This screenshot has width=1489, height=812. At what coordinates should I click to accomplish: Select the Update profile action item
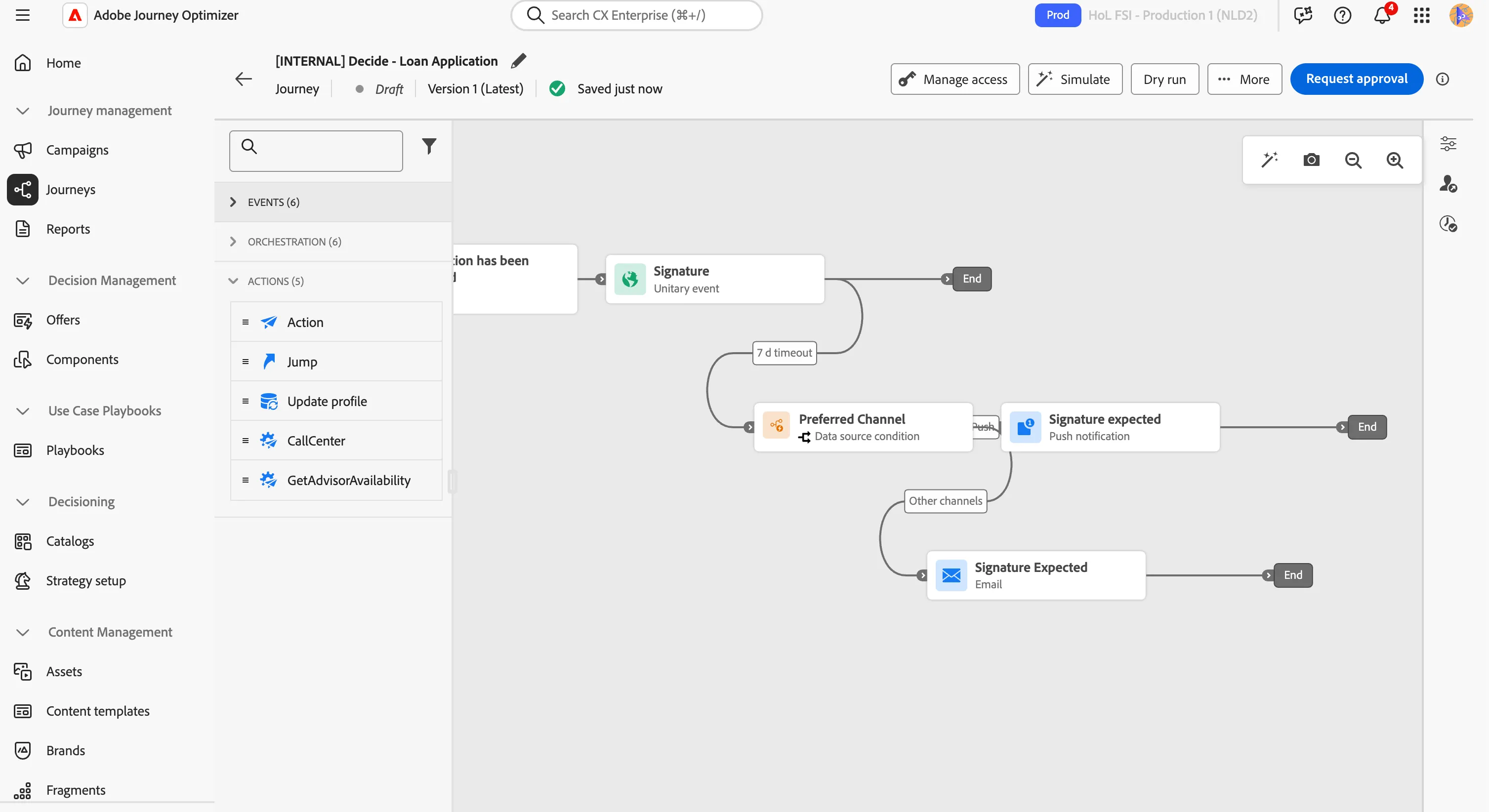point(336,401)
